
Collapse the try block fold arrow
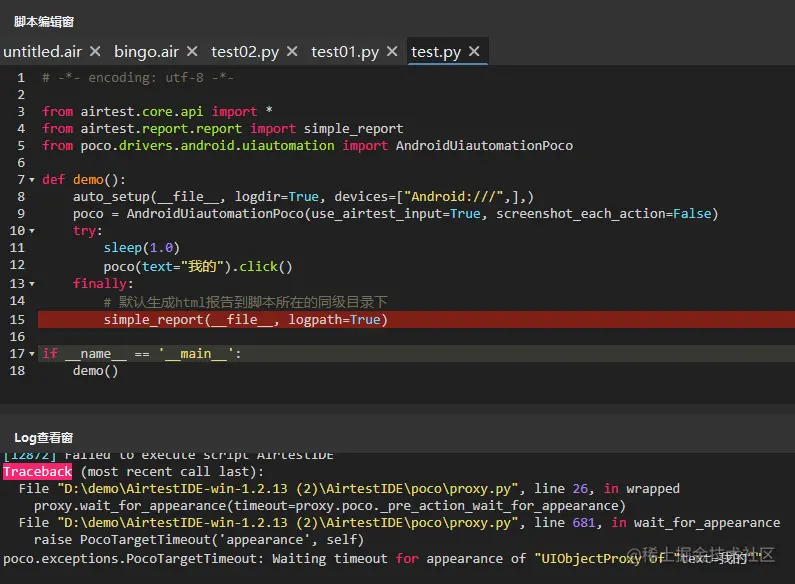coord(32,231)
